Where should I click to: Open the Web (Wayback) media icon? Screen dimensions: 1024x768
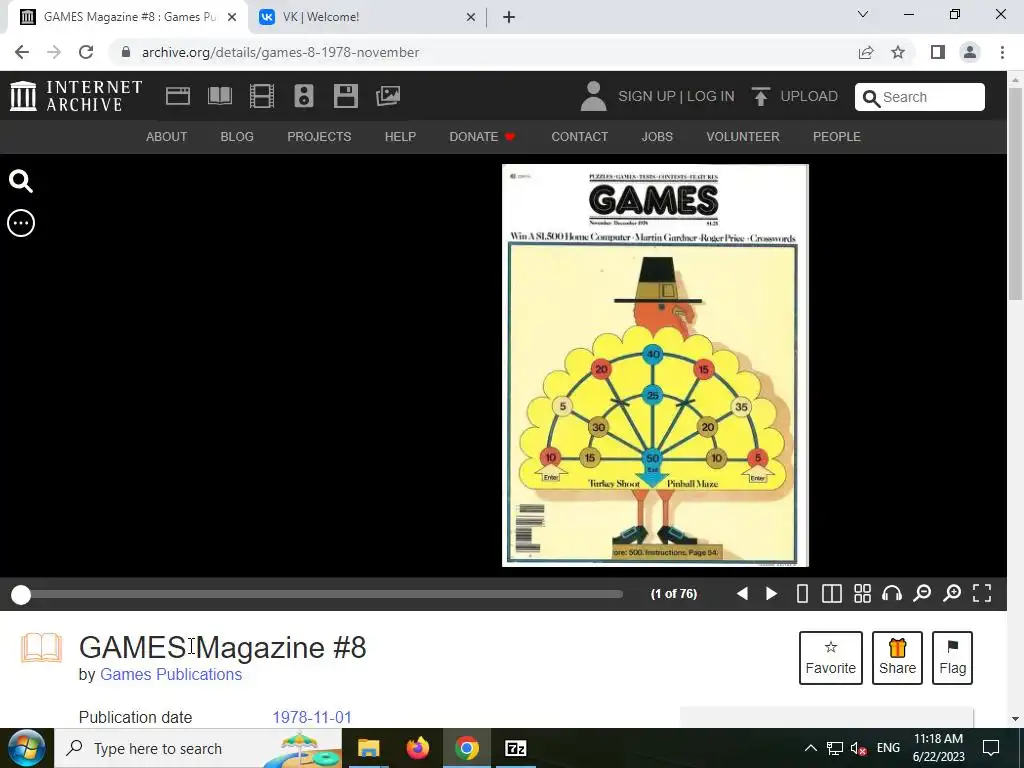tap(178, 96)
